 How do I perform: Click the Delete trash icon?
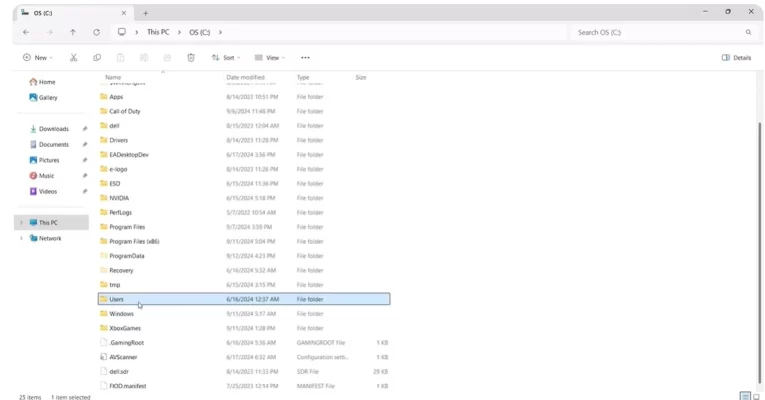click(x=191, y=58)
